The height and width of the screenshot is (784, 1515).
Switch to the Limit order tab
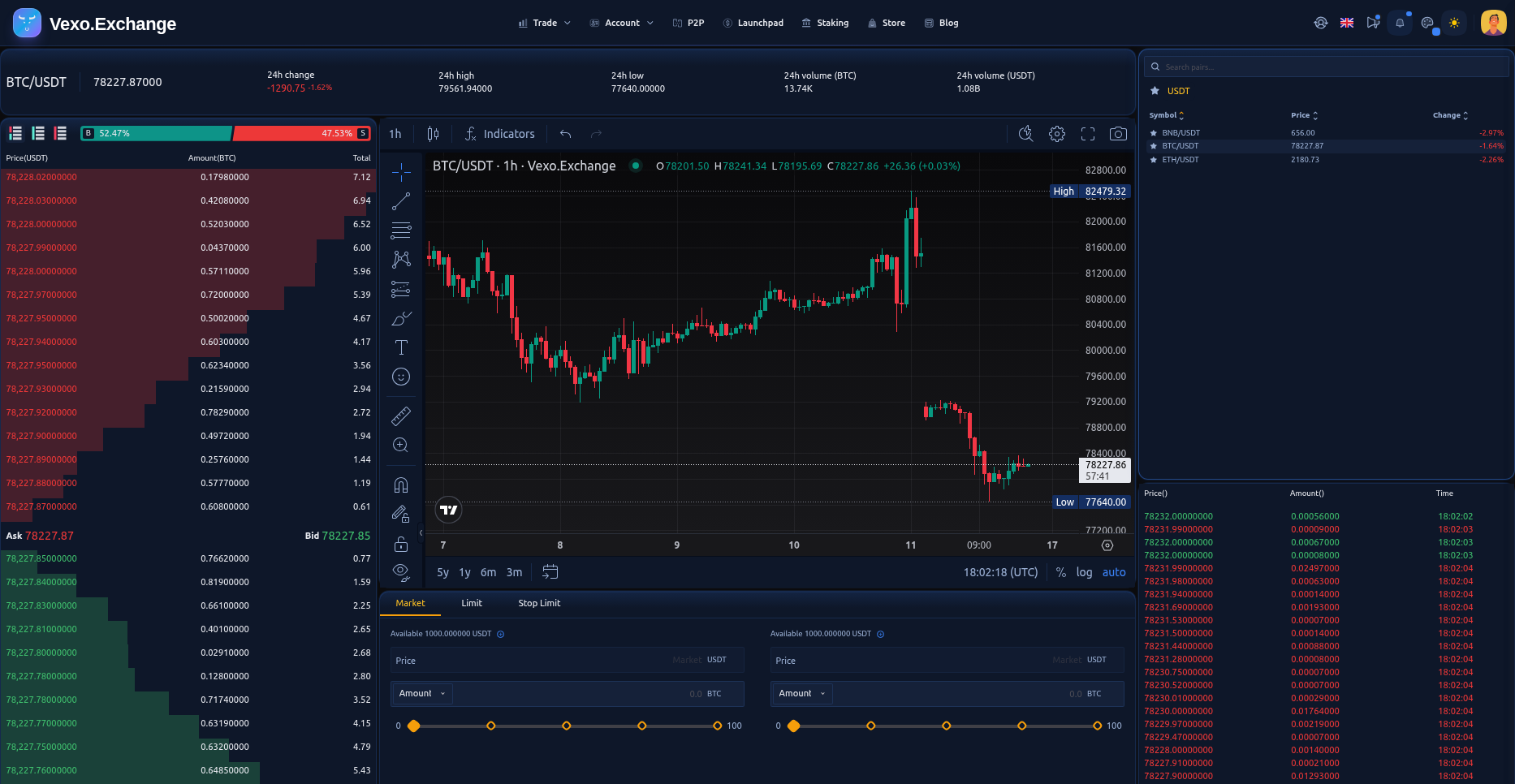[472, 603]
